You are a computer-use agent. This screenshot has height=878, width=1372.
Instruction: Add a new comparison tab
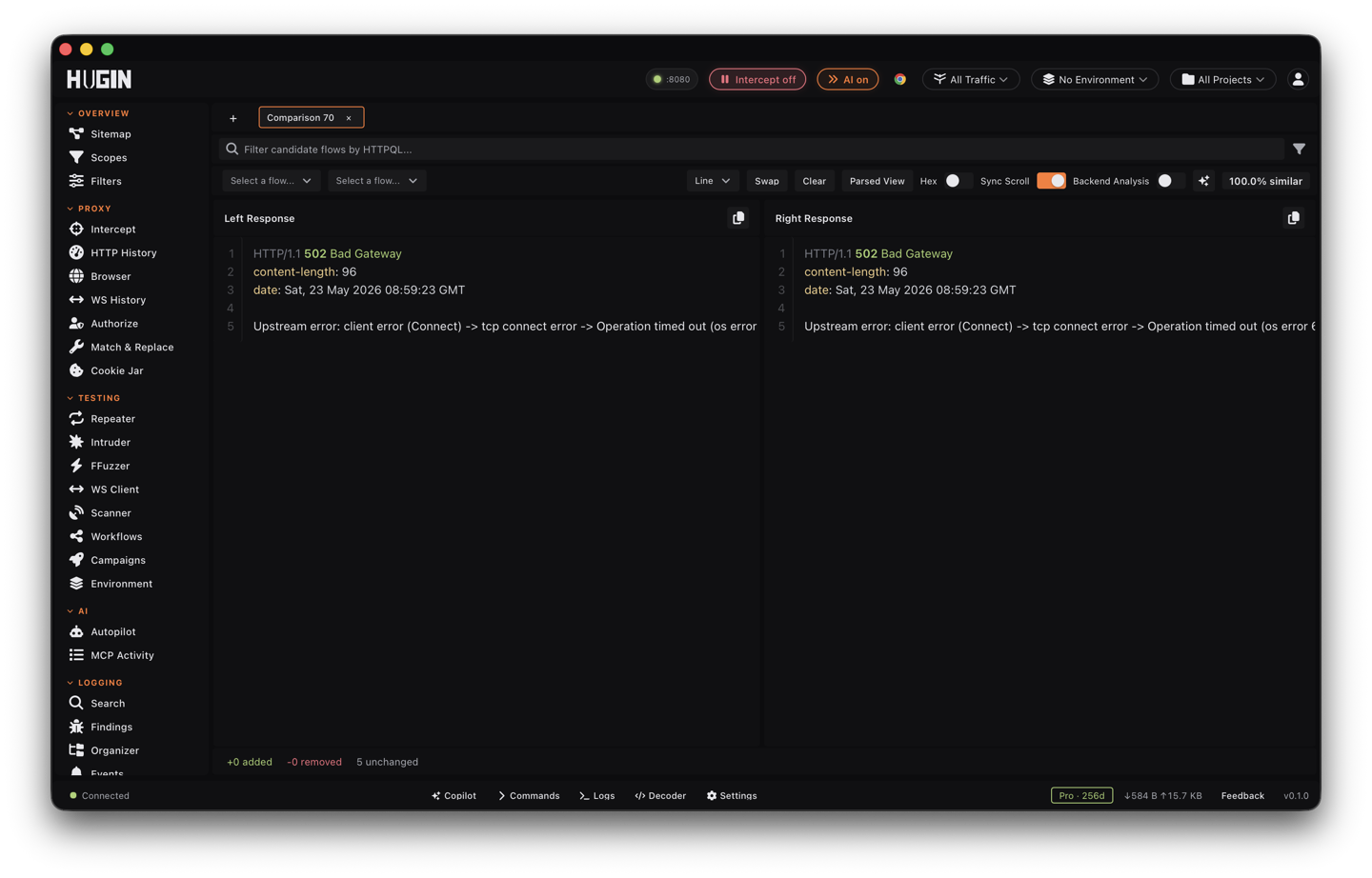[232, 118]
